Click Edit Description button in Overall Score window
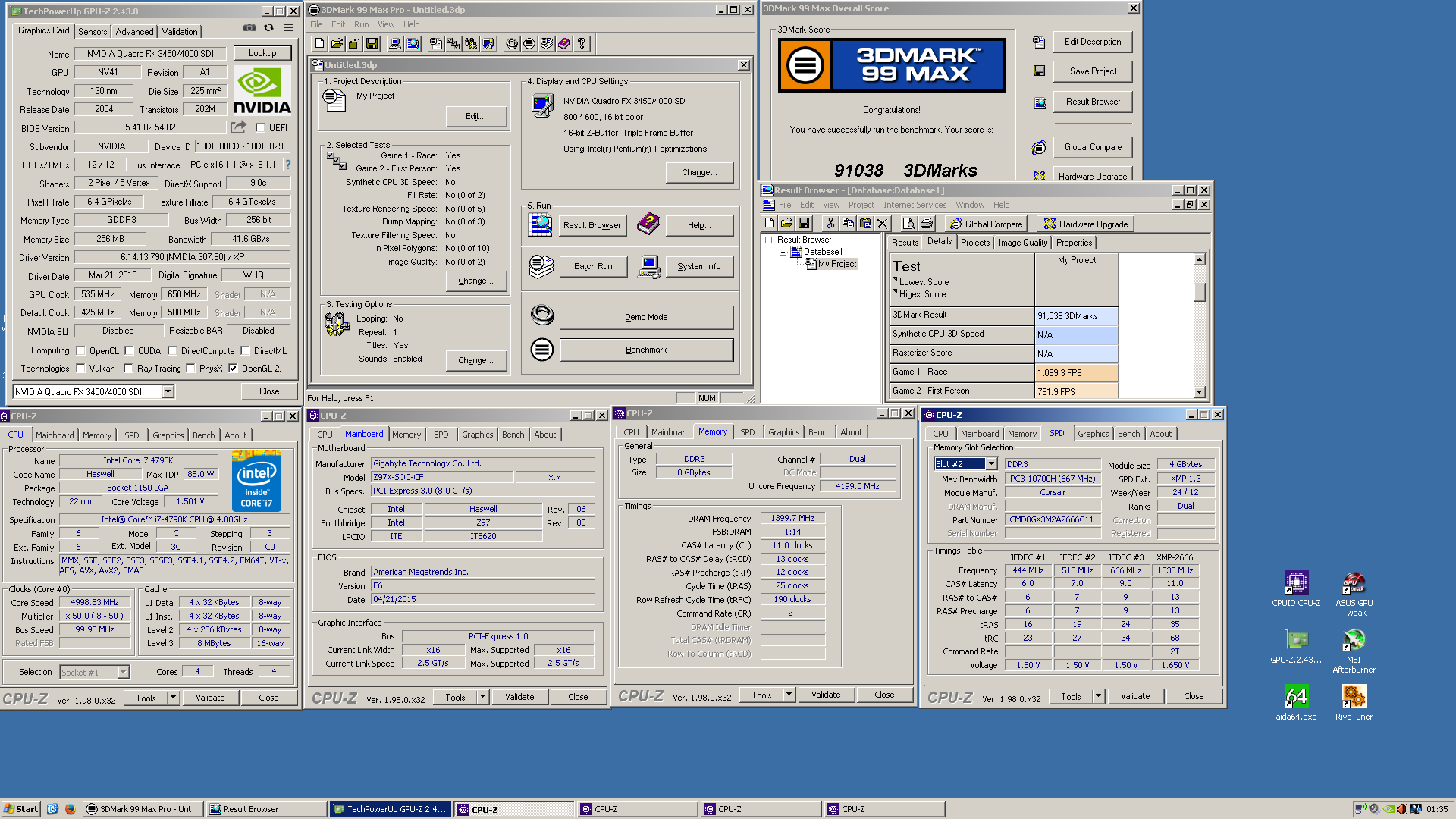 (x=1093, y=42)
